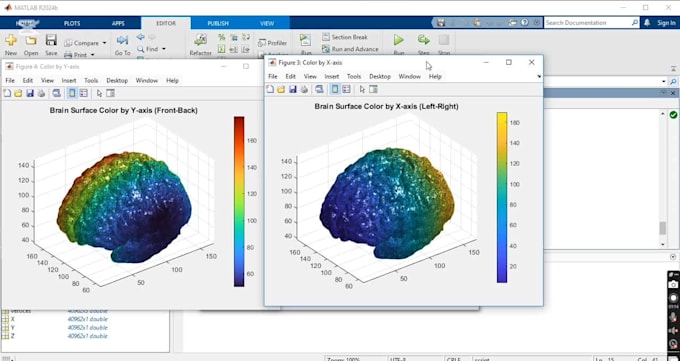Click the Open folder icon in the ribbon
Viewport: 680px width, 361px height.
click(31, 41)
